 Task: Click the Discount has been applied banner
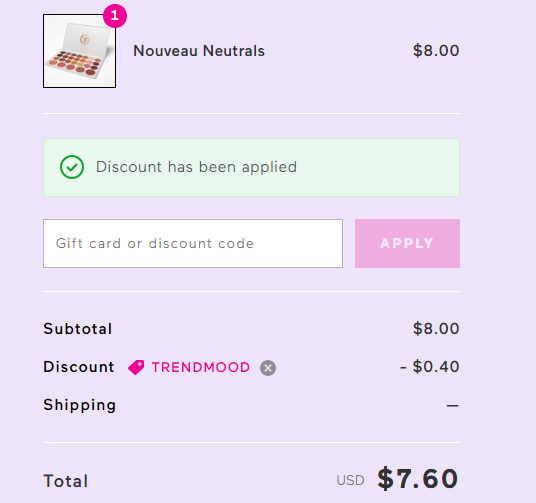point(251,168)
